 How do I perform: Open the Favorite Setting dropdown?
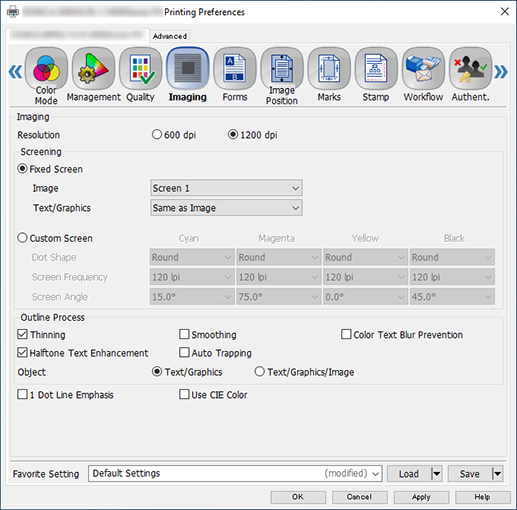tap(235, 473)
